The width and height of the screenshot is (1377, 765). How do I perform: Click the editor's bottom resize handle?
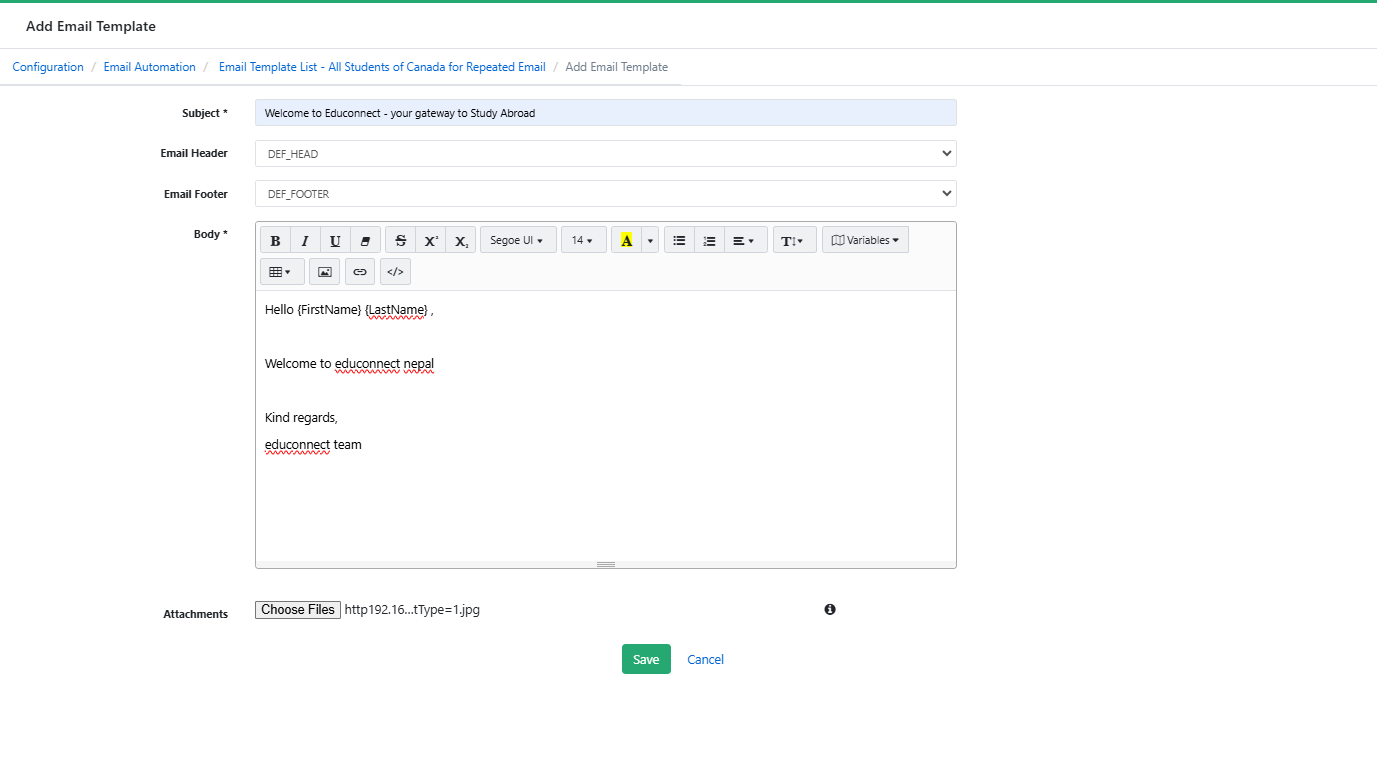(x=606, y=564)
